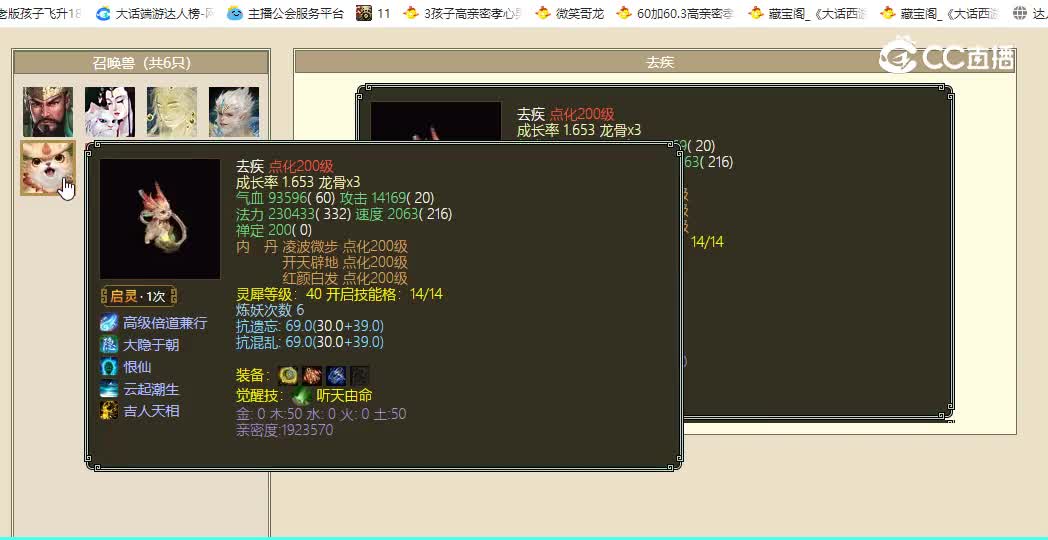
Task: Click the 成长率 1.653 龙骨x3 line in tooltip
Action: (x=298, y=182)
